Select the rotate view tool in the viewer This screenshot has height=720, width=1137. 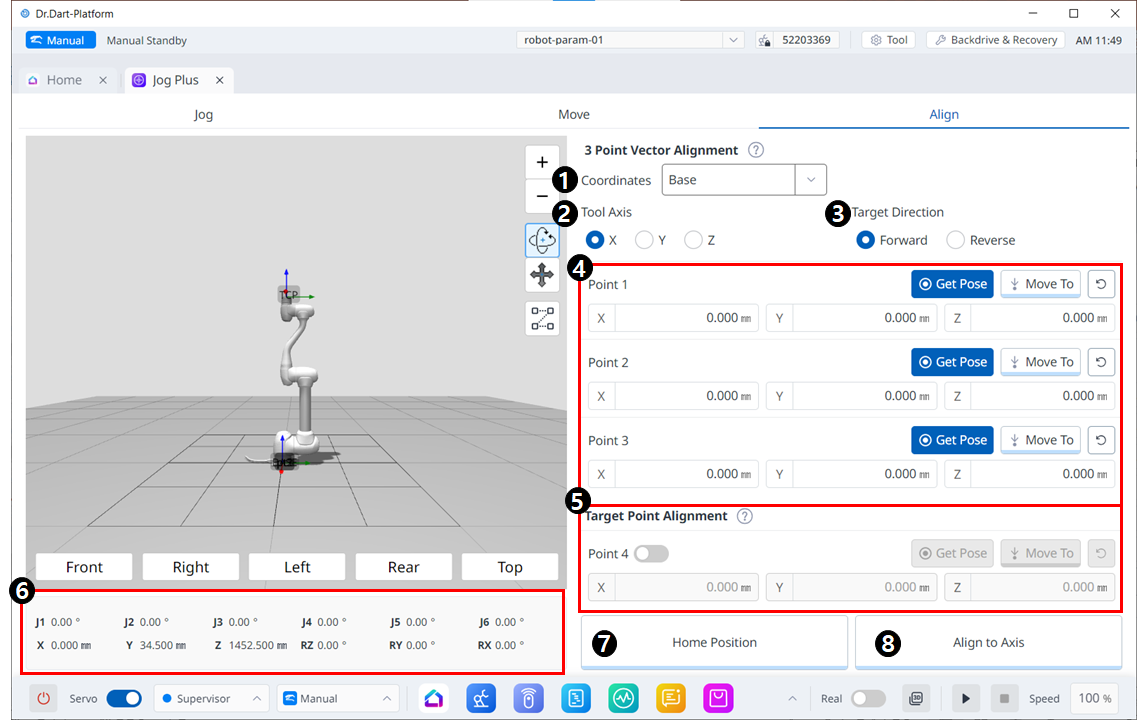click(x=542, y=240)
